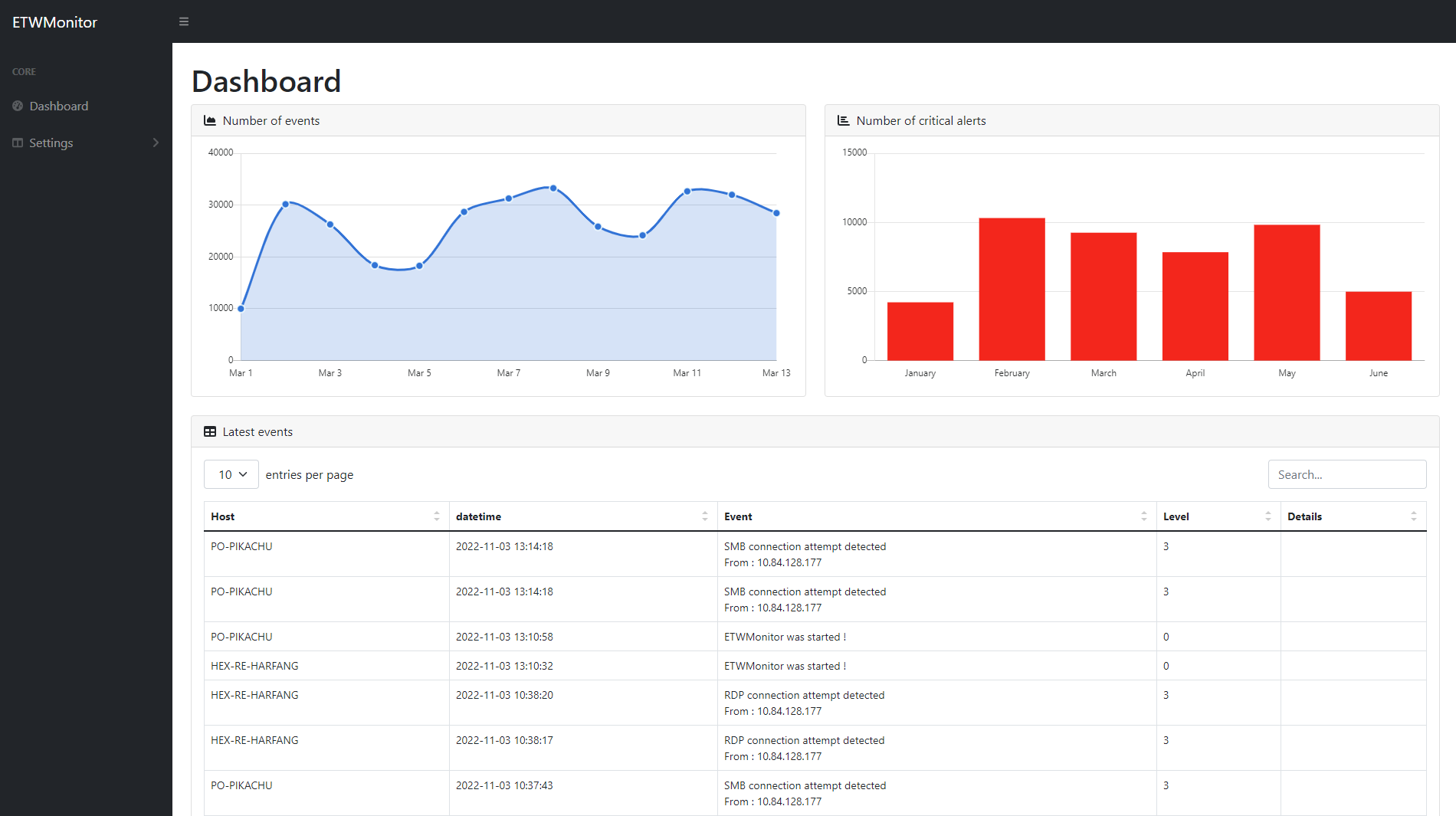This screenshot has height=816, width=1456.
Task: Select the Dashboard gauge icon in the sidebar
Action: (x=17, y=106)
